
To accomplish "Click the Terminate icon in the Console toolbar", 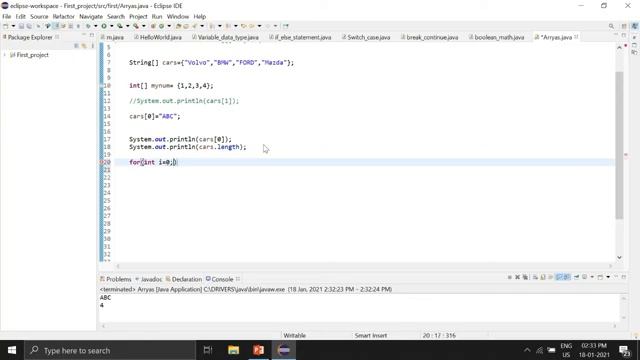I will click(510, 277).
